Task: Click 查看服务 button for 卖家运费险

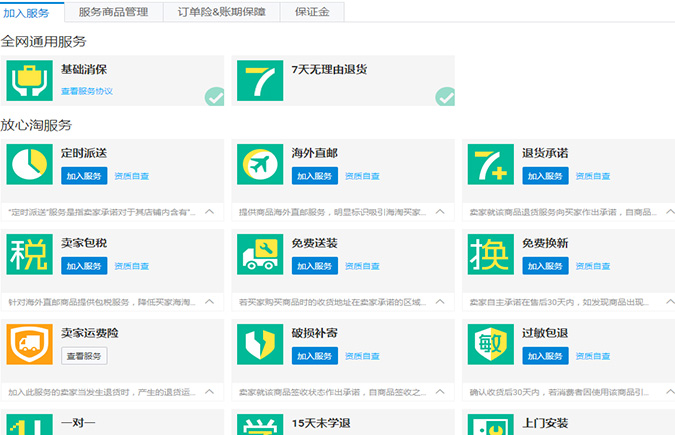Action: click(84, 356)
